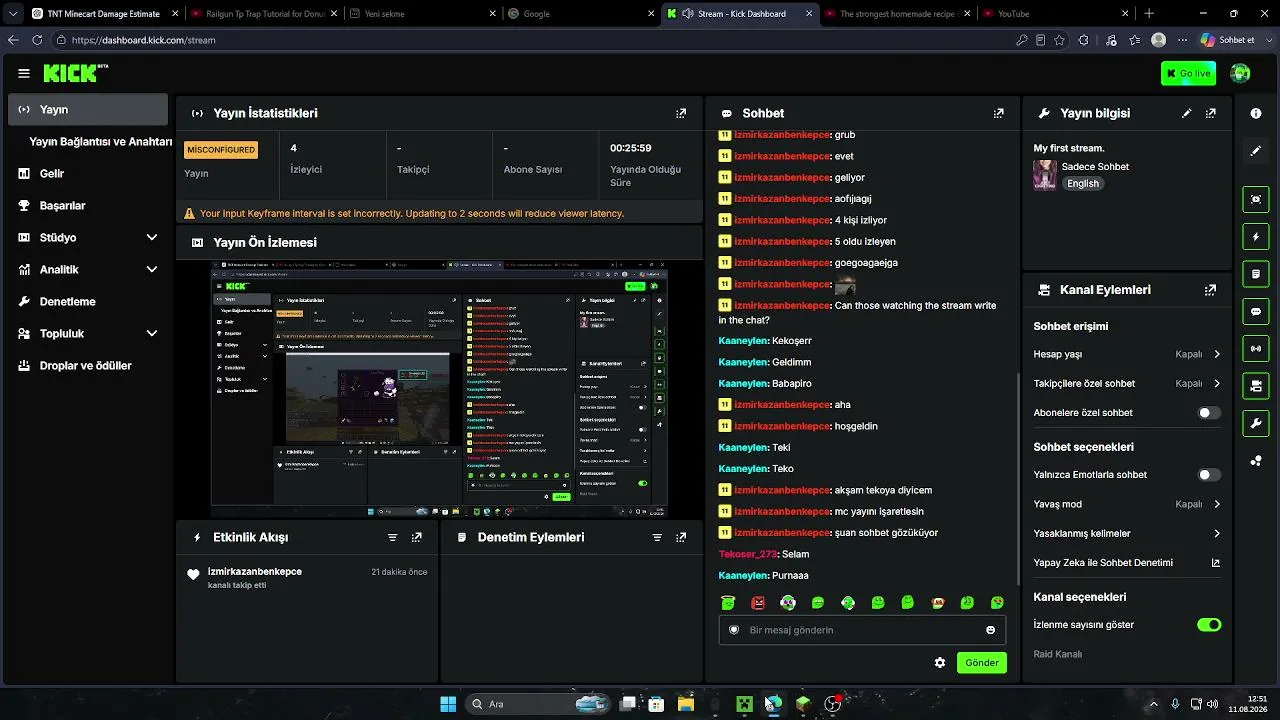Click the taskbar Ara search box
The height and width of the screenshot is (720, 1280).
pyautogui.click(x=540, y=704)
